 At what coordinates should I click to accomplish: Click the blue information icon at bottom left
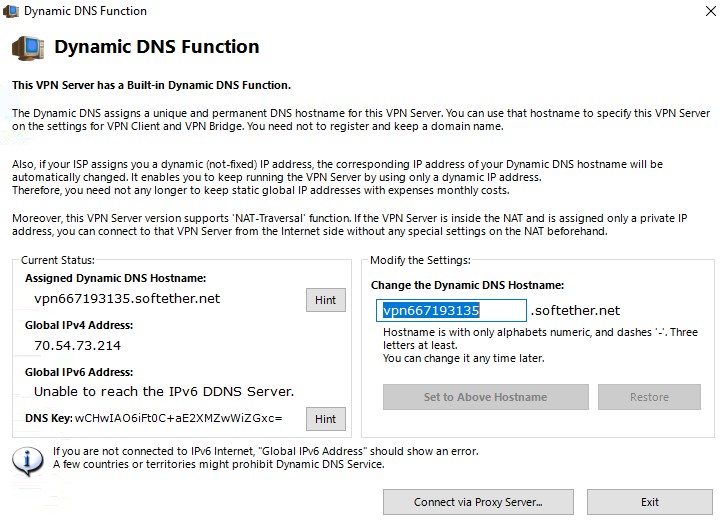30,459
